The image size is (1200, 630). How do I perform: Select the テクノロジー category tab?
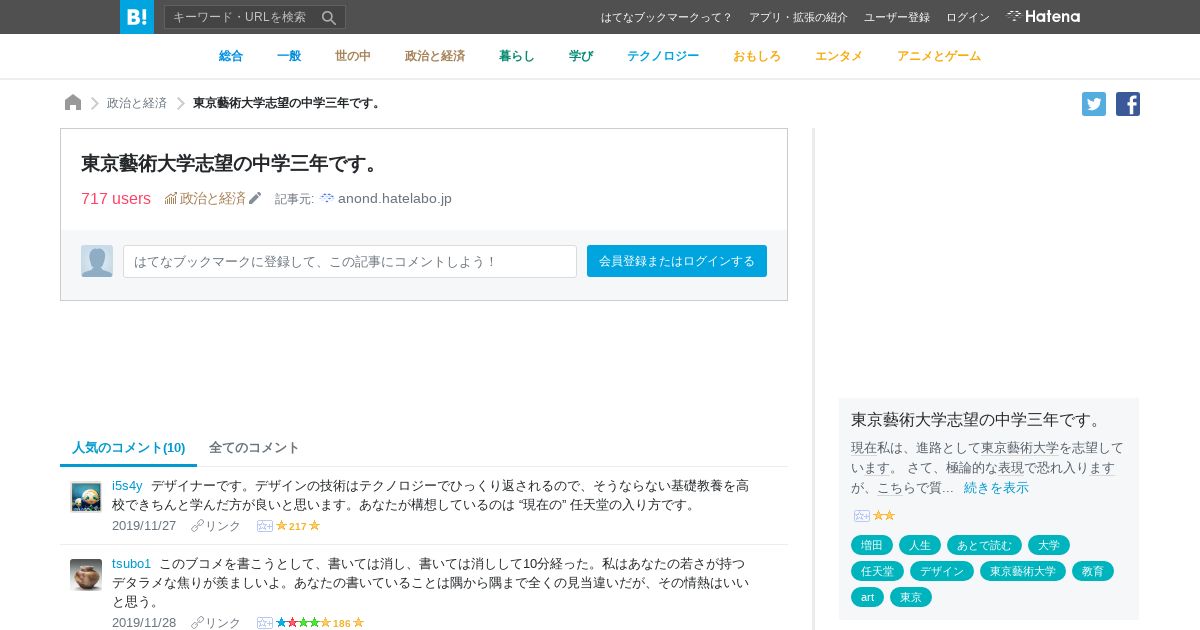[663, 56]
